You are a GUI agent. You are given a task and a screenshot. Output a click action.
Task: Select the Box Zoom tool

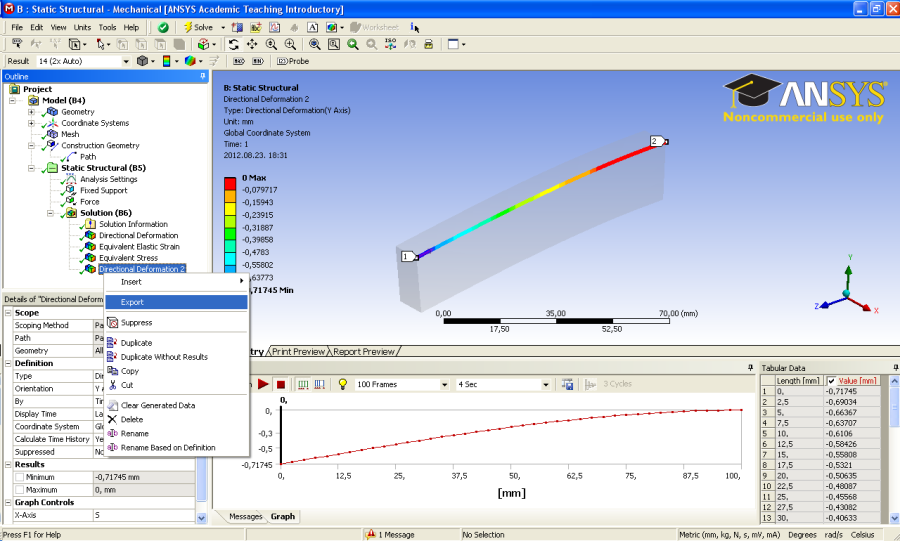point(290,44)
